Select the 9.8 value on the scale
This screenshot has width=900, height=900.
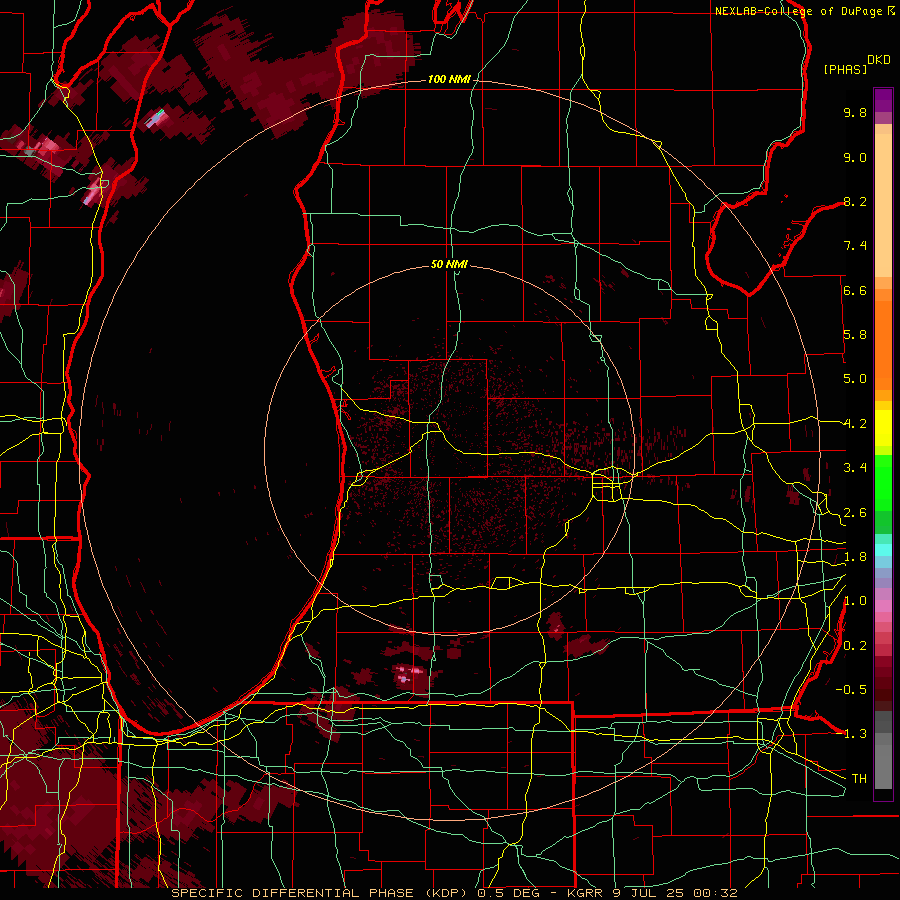click(855, 112)
